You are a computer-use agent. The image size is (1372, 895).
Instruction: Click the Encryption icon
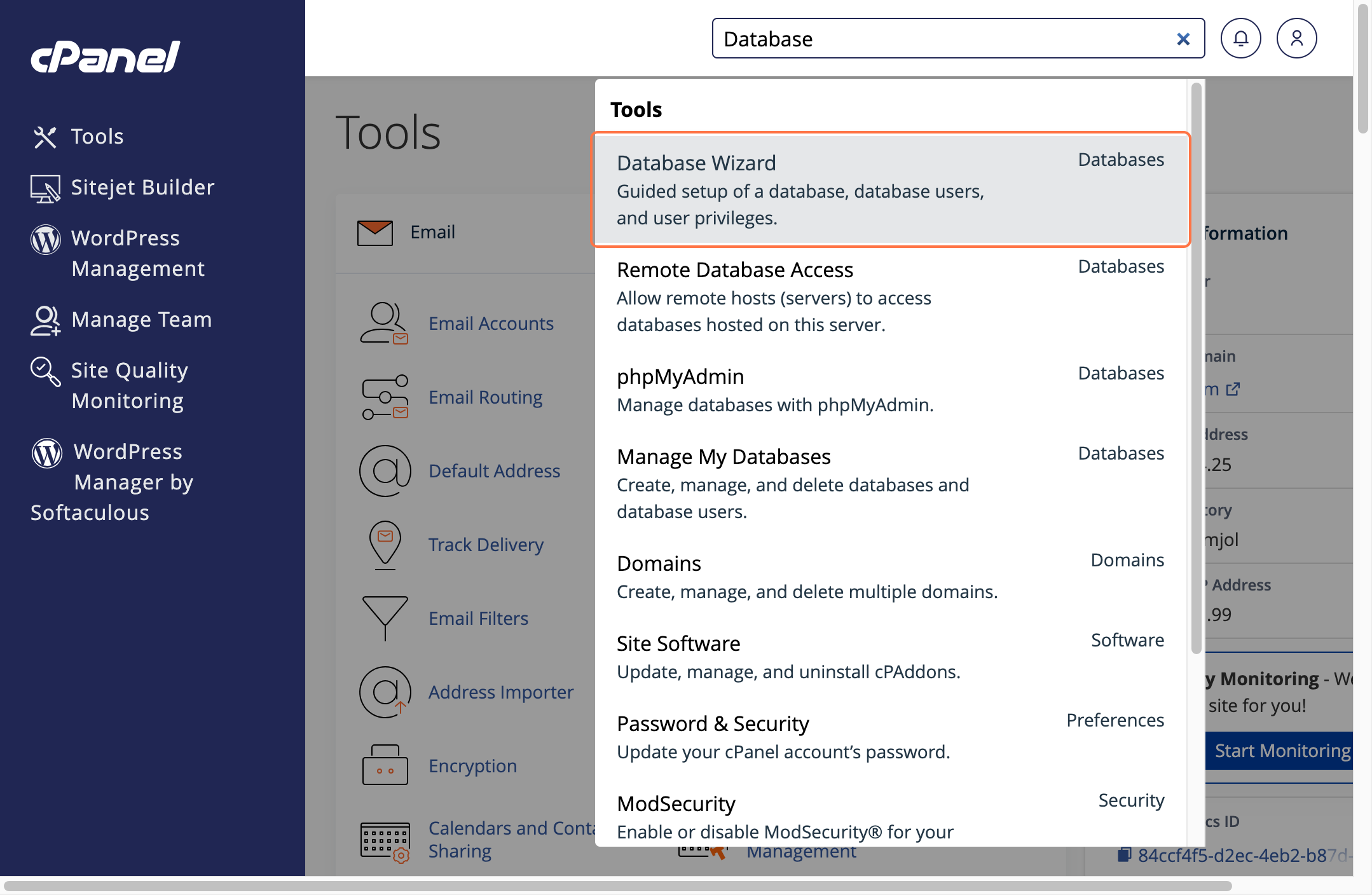385,765
